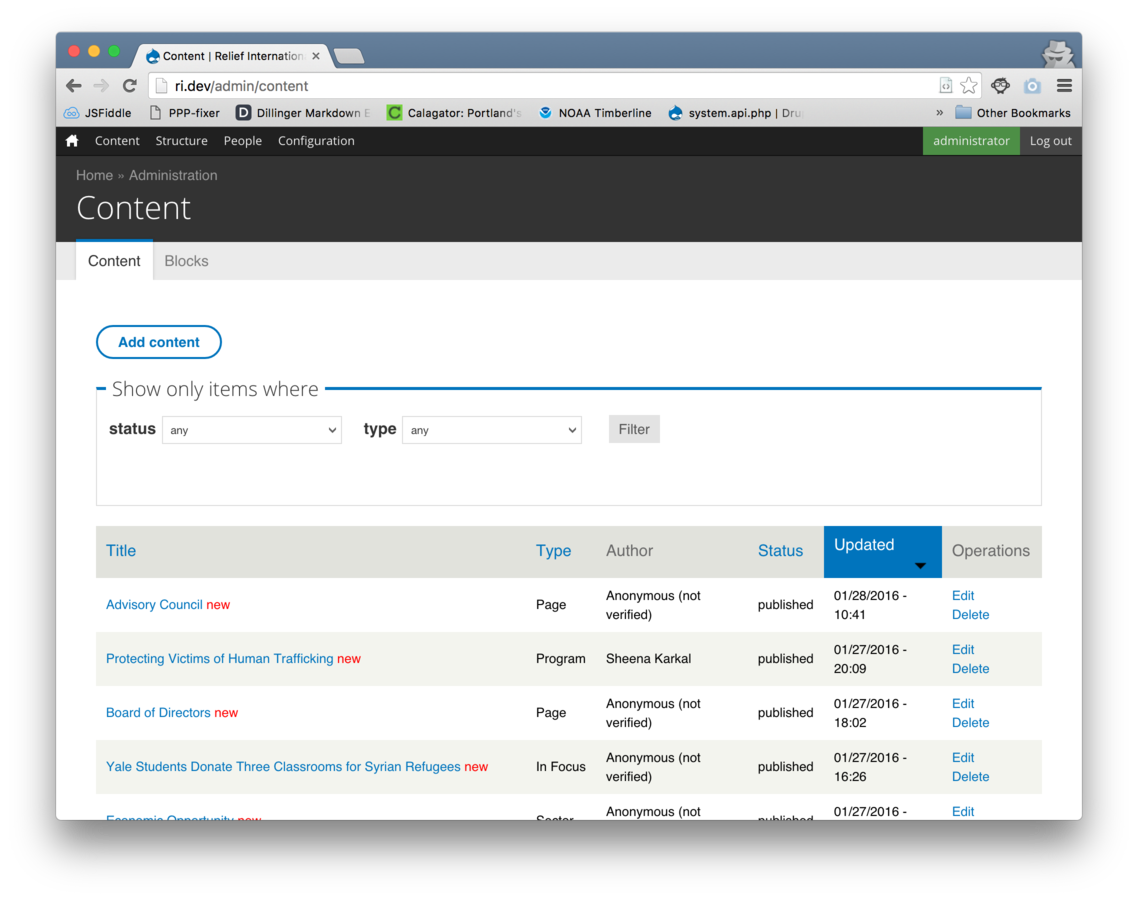Reload the page with the refresh icon
The width and height of the screenshot is (1138, 900).
[x=130, y=86]
